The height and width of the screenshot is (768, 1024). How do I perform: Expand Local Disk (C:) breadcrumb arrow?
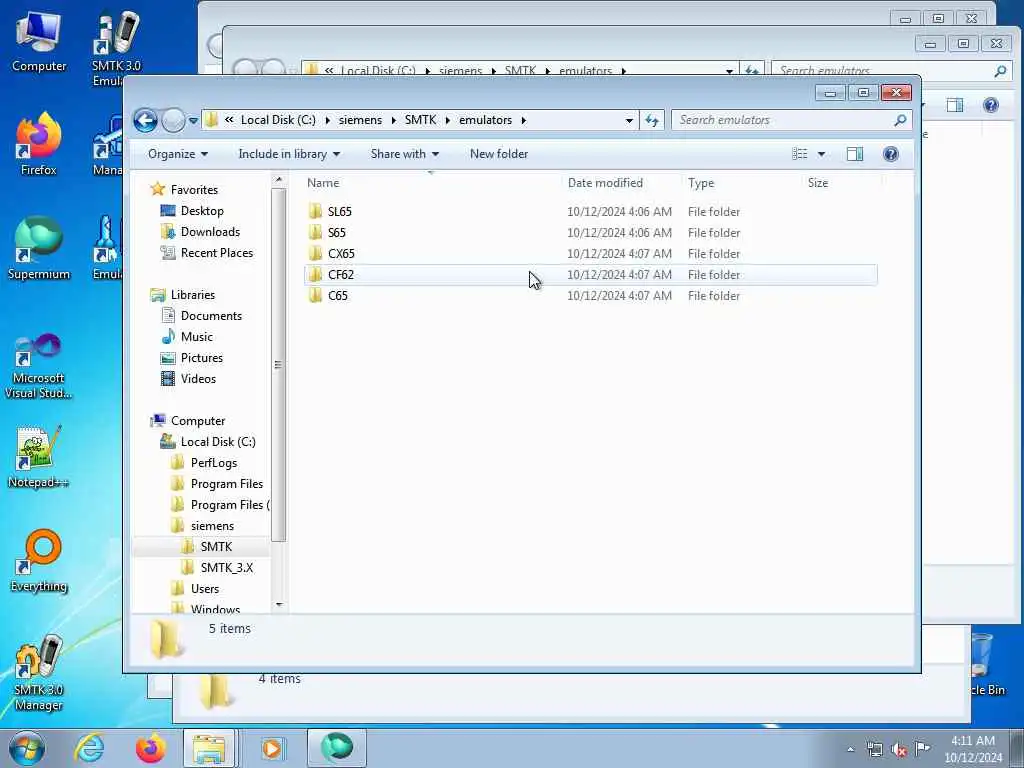327,120
